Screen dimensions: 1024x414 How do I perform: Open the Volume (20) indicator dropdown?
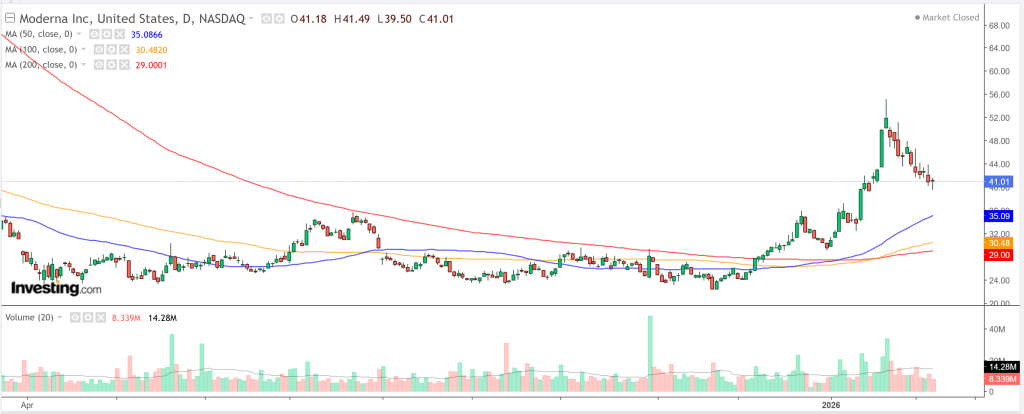point(61,317)
